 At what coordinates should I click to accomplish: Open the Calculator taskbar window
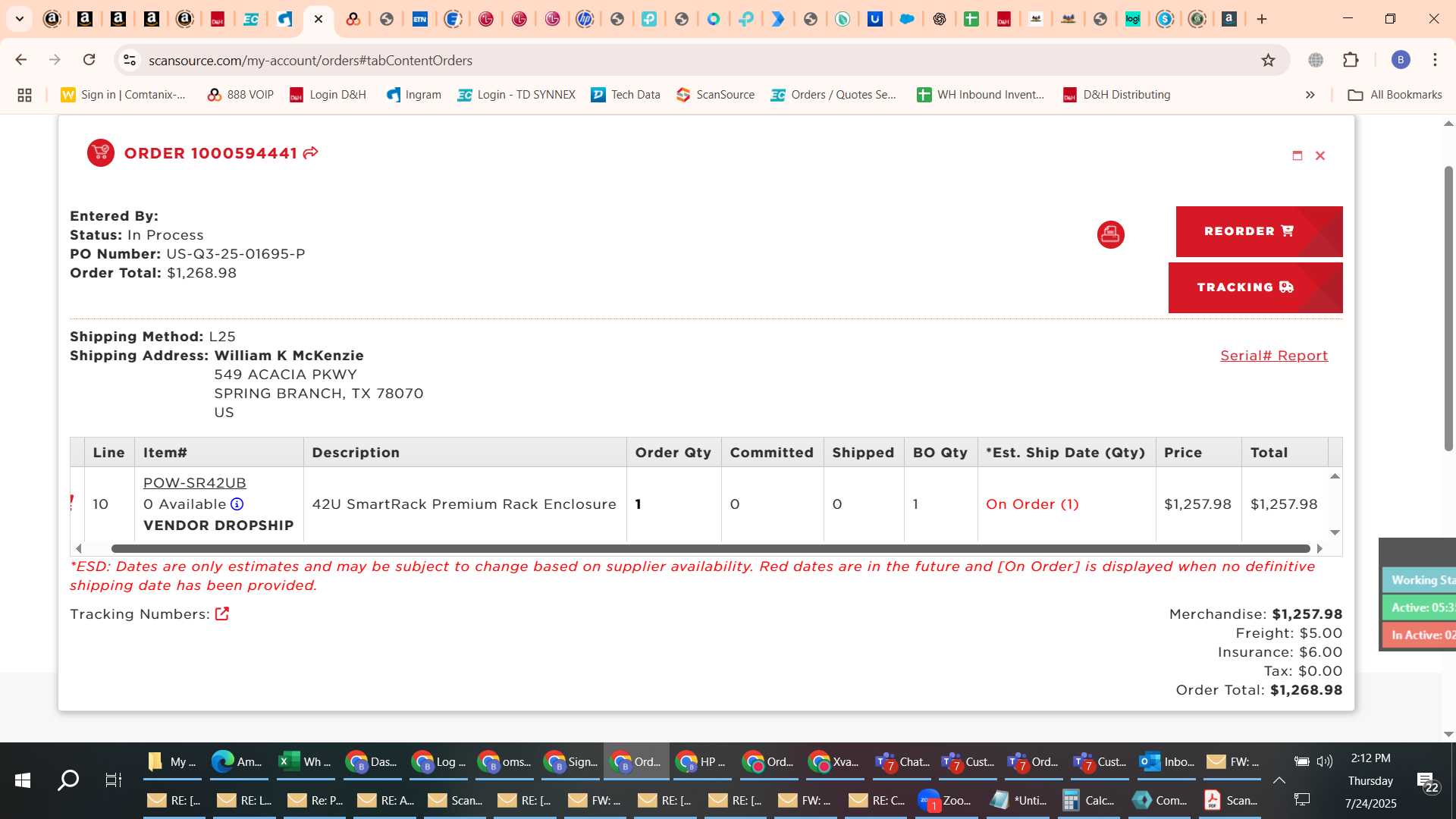(1089, 800)
